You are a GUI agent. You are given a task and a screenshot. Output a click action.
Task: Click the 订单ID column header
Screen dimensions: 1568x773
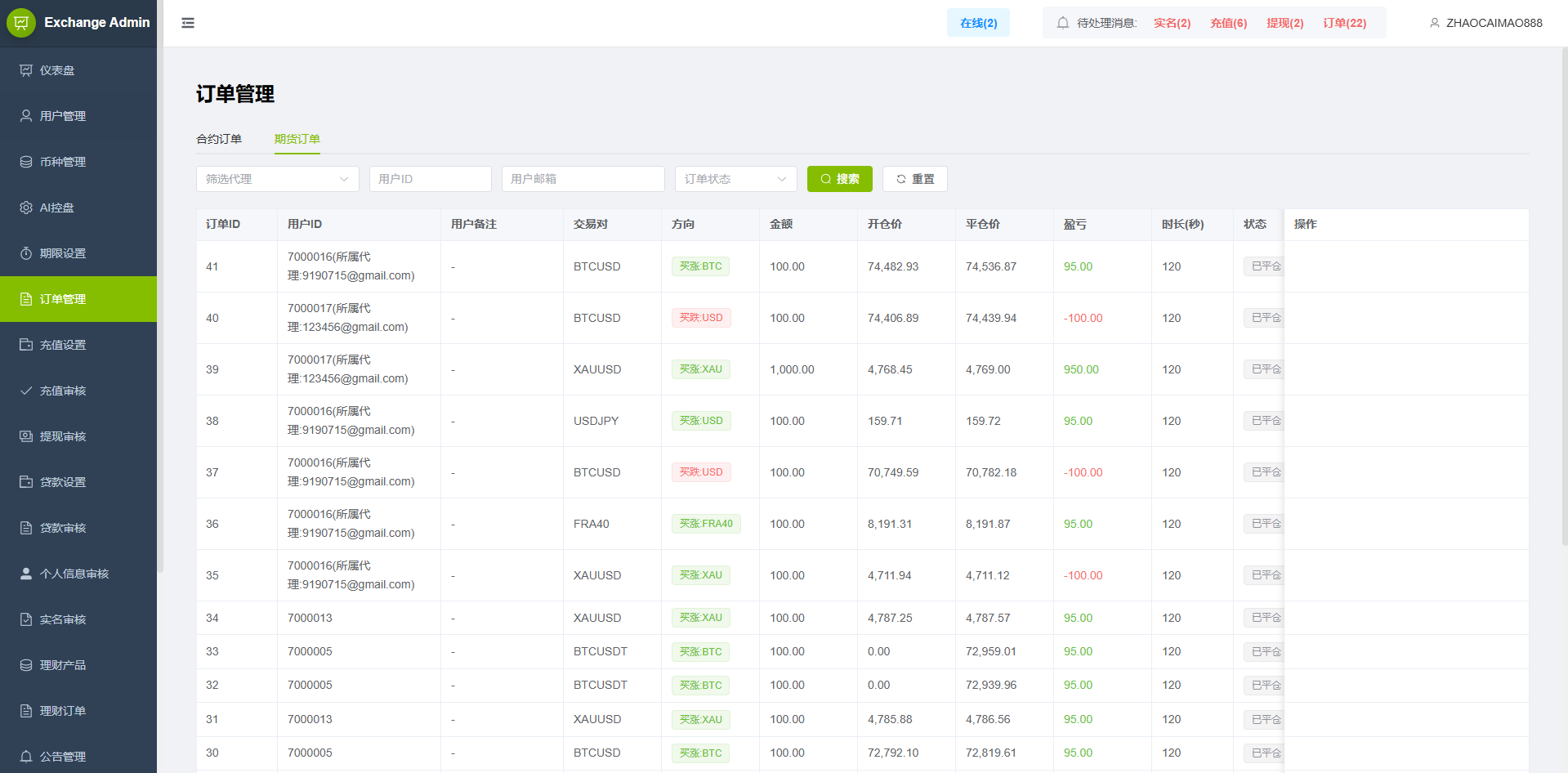[x=223, y=224]
